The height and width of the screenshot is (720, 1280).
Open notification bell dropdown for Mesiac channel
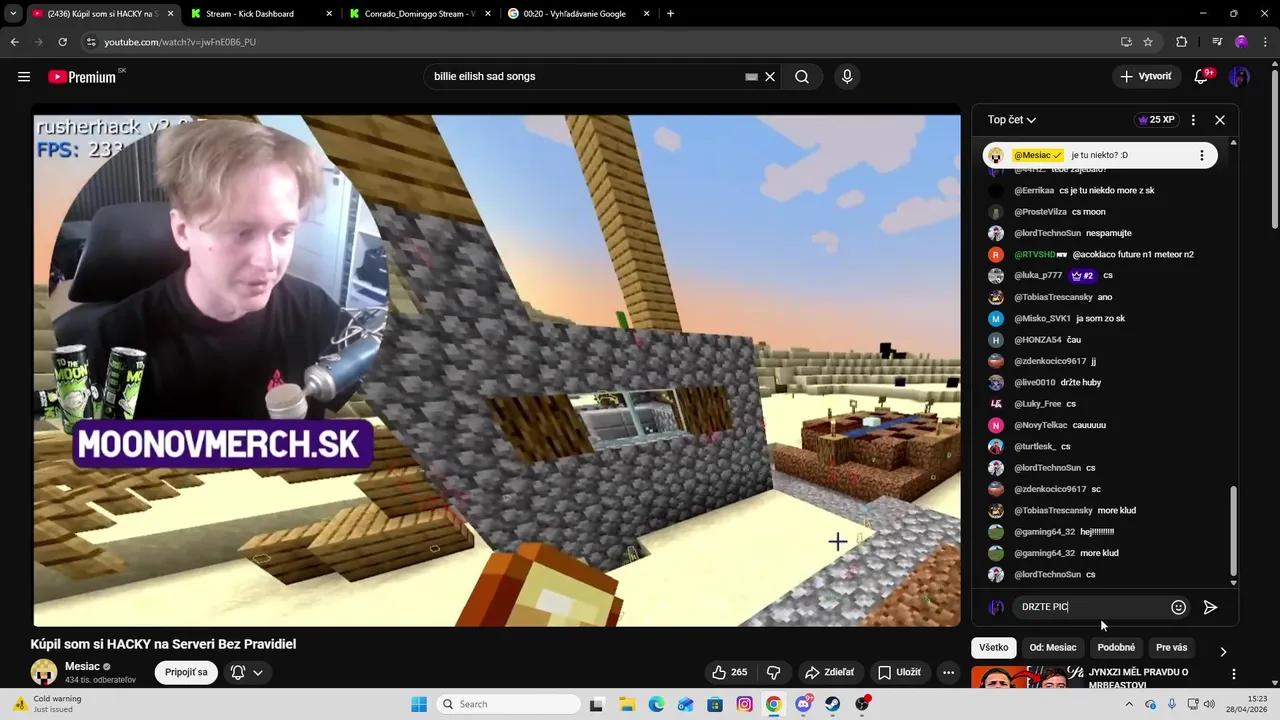[x=246, y=672]
